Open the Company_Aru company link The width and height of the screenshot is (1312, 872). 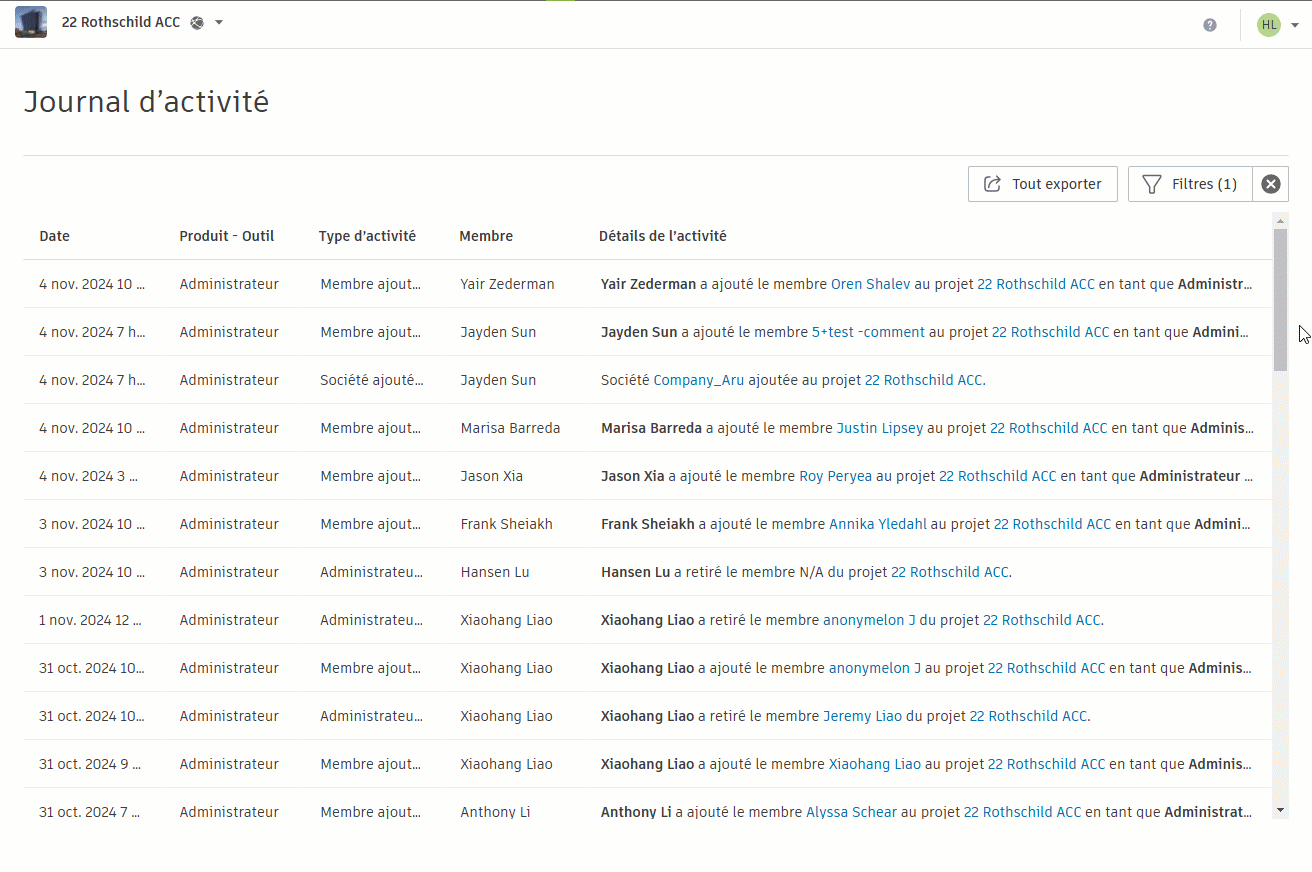click(x=699, y=380)
